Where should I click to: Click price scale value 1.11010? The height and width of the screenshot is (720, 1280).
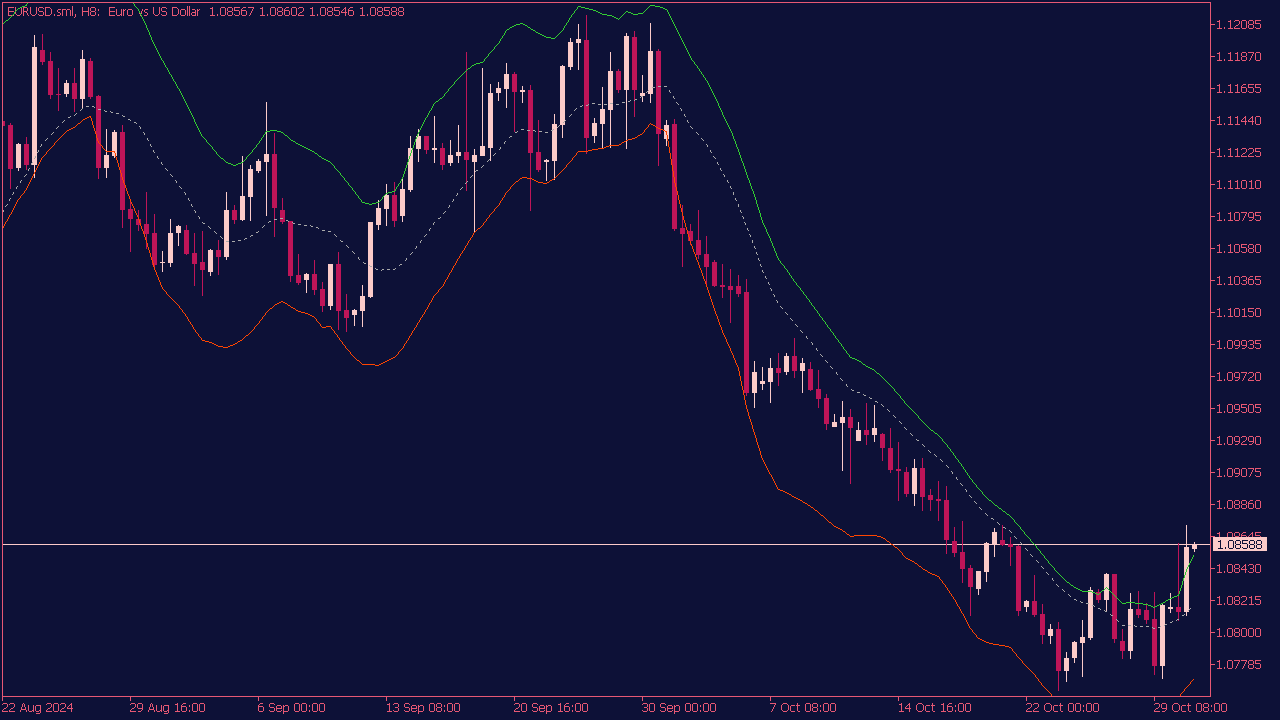pyautogui.click(x=1240, y=185)
